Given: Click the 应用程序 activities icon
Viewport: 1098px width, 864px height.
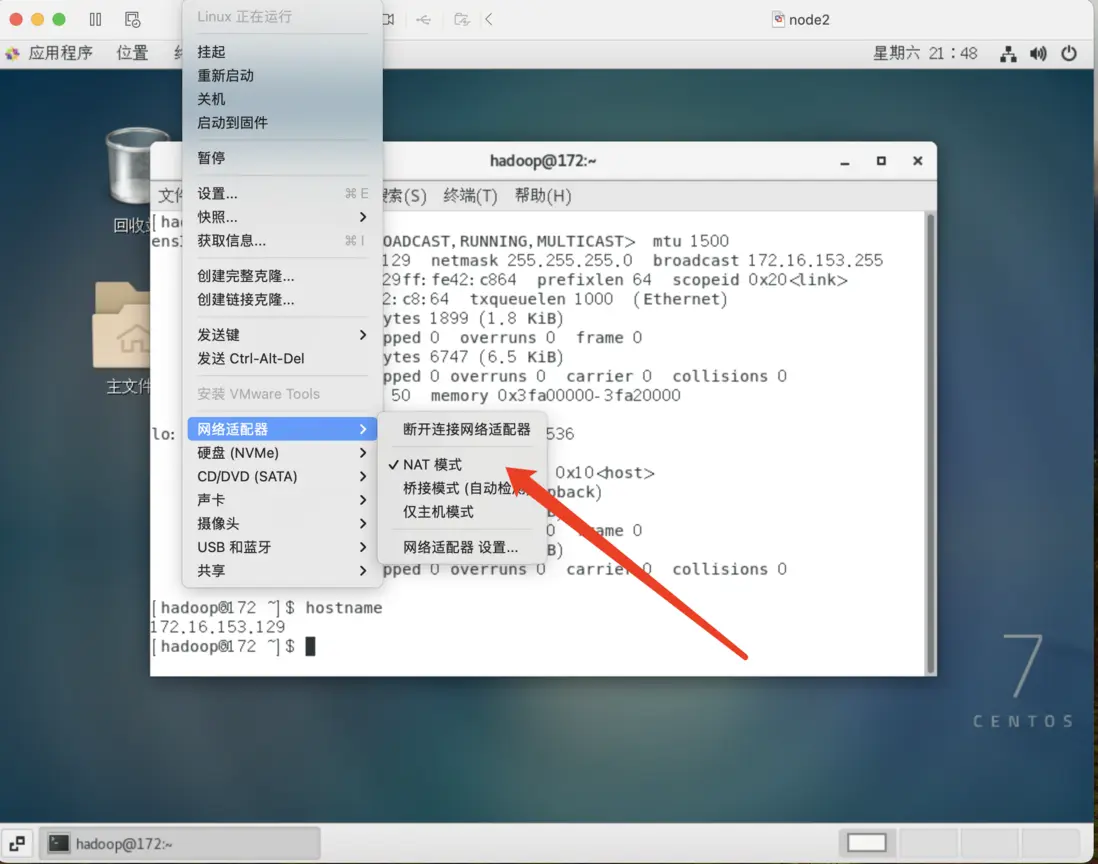Looking at the screenshot, I should [x=13, y=53].
